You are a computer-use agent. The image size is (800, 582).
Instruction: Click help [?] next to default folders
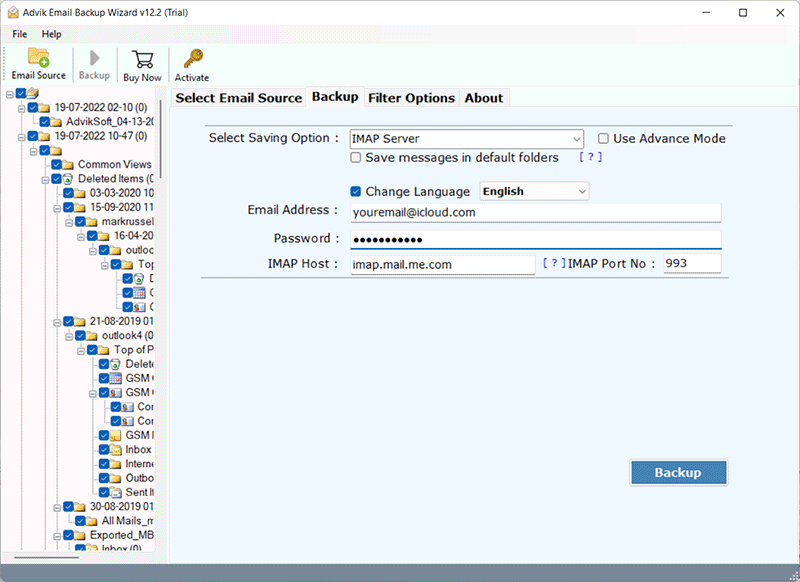[590, 157]
